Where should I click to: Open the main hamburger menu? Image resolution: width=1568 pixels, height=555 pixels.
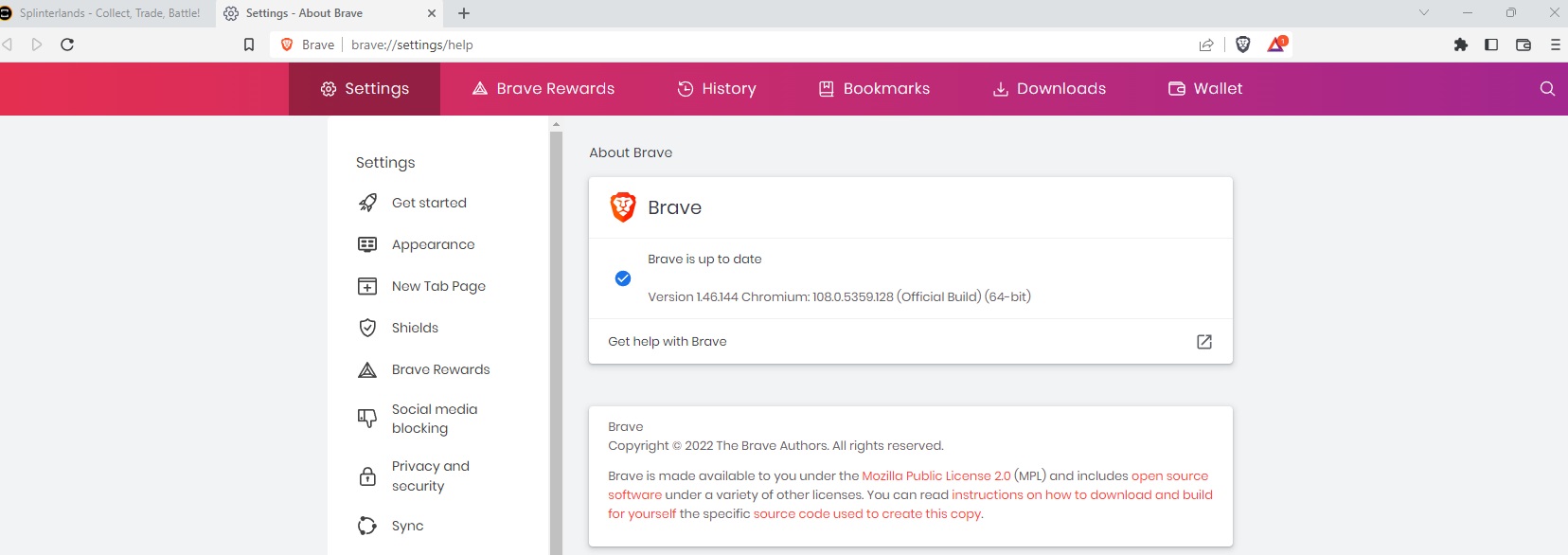pos(1556,45)
